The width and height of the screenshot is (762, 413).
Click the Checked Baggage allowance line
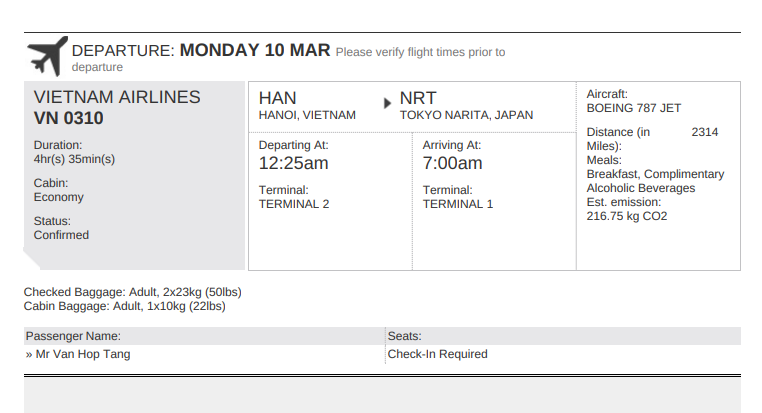[133, 292]
